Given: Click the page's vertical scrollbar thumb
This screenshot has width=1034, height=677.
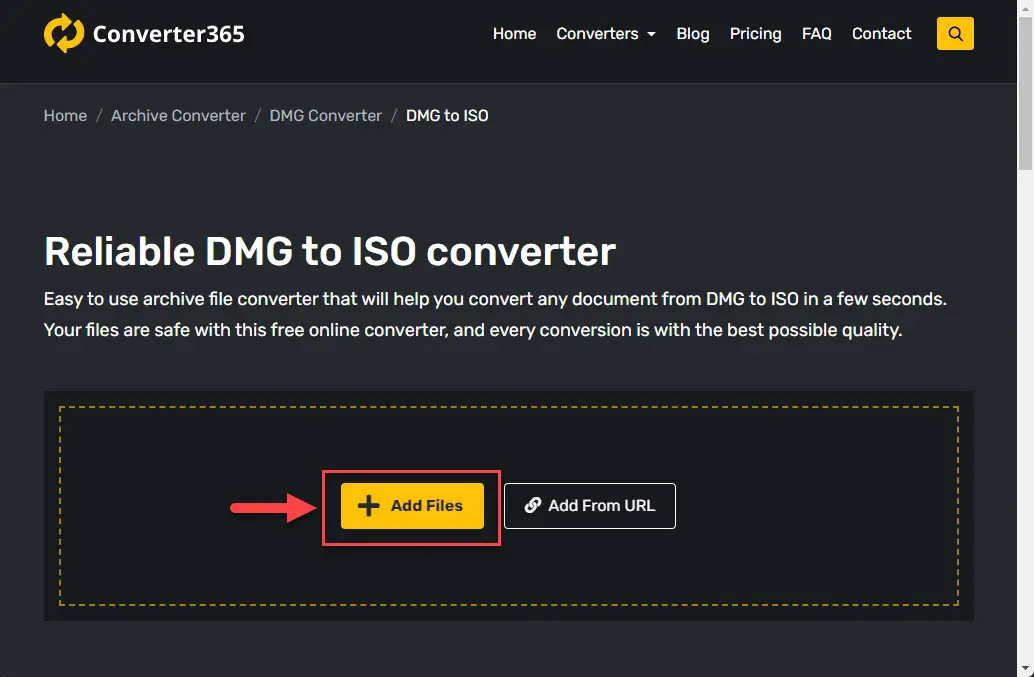Looking at the screenshot, I should pyautogui.click(x=1025, y=90).
